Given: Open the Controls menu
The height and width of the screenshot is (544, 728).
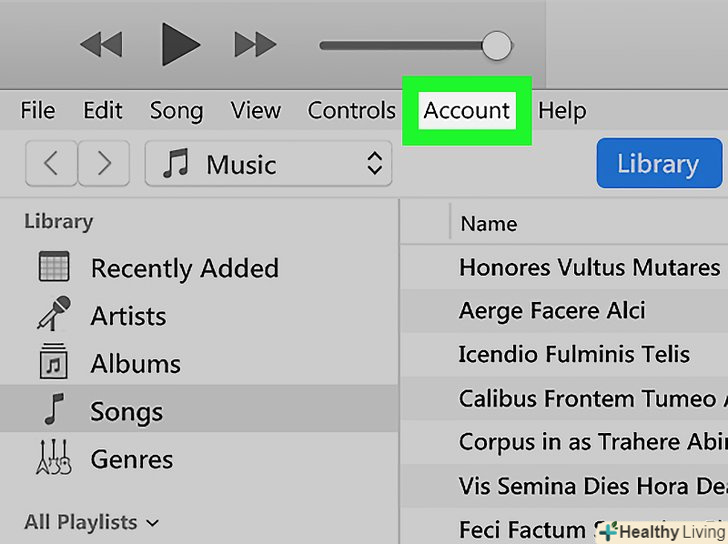Looking at the screenshot, I should click(351, 110).
